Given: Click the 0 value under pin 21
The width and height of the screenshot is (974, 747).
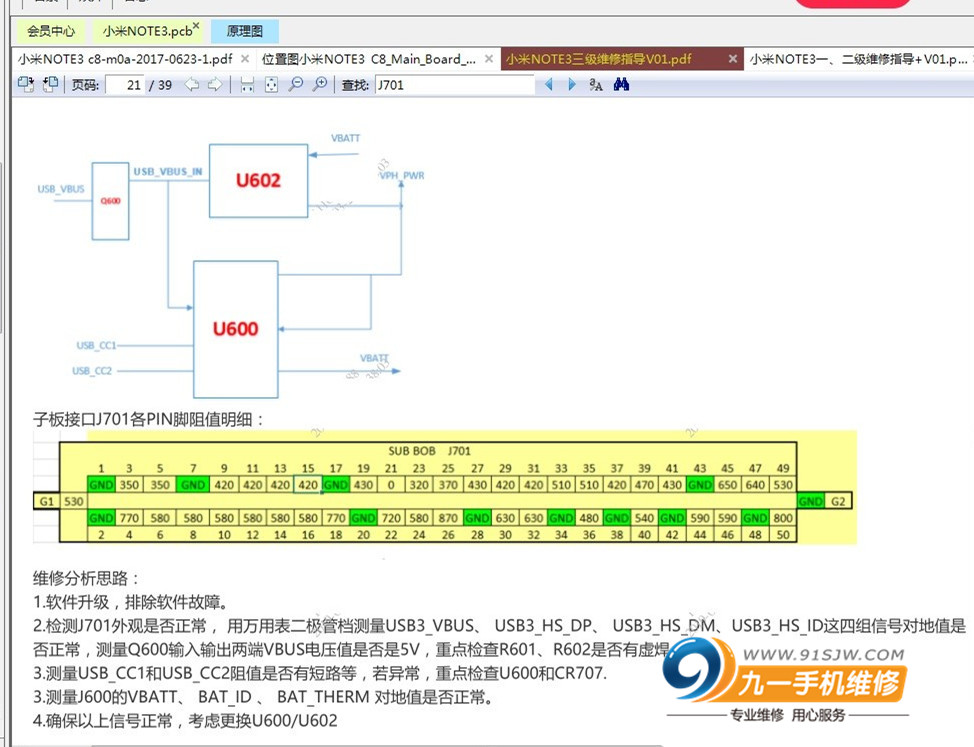Looking at the screenshot, I should 391,484.
